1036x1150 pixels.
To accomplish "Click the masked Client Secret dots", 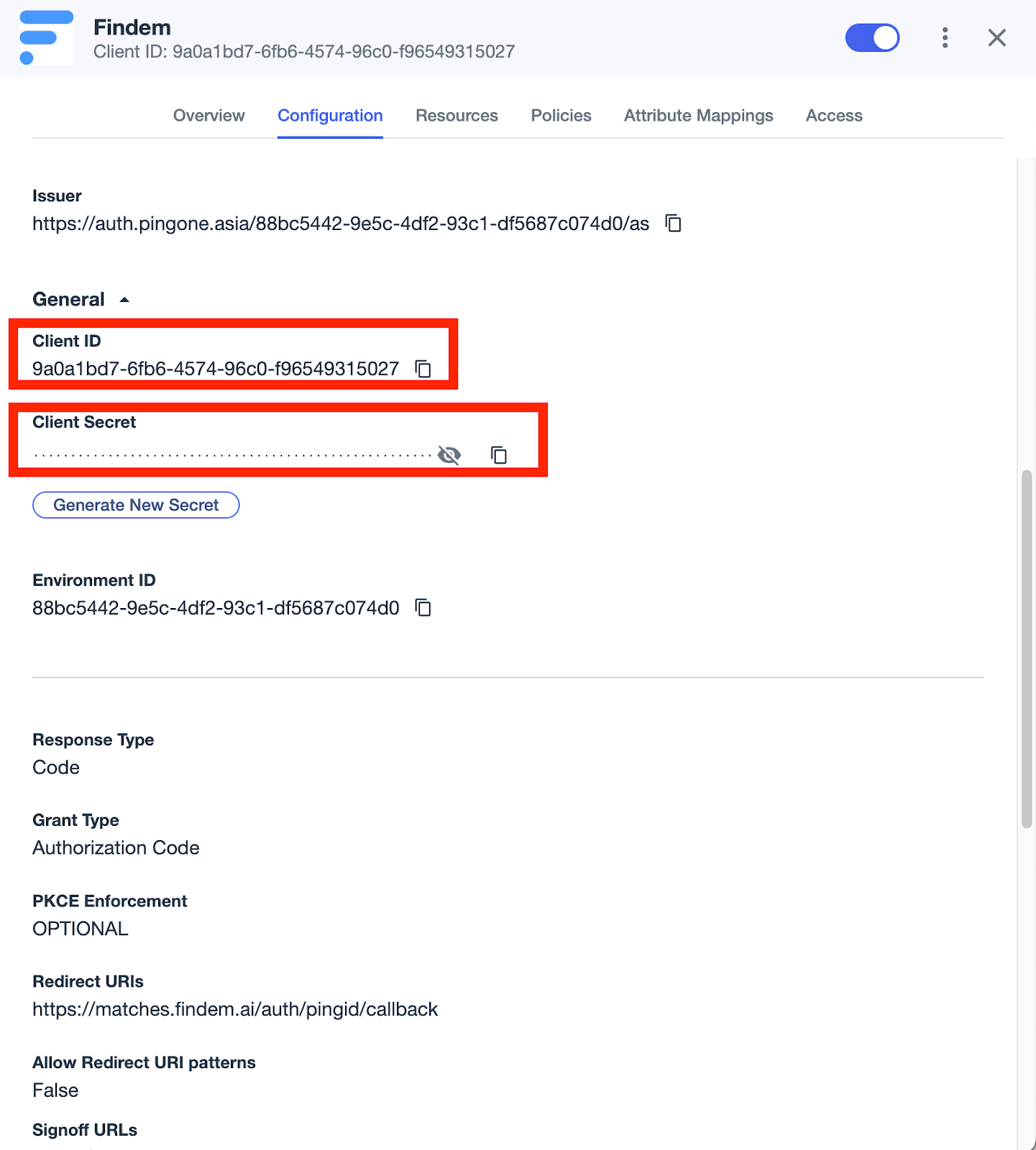I will pos(233,455).
